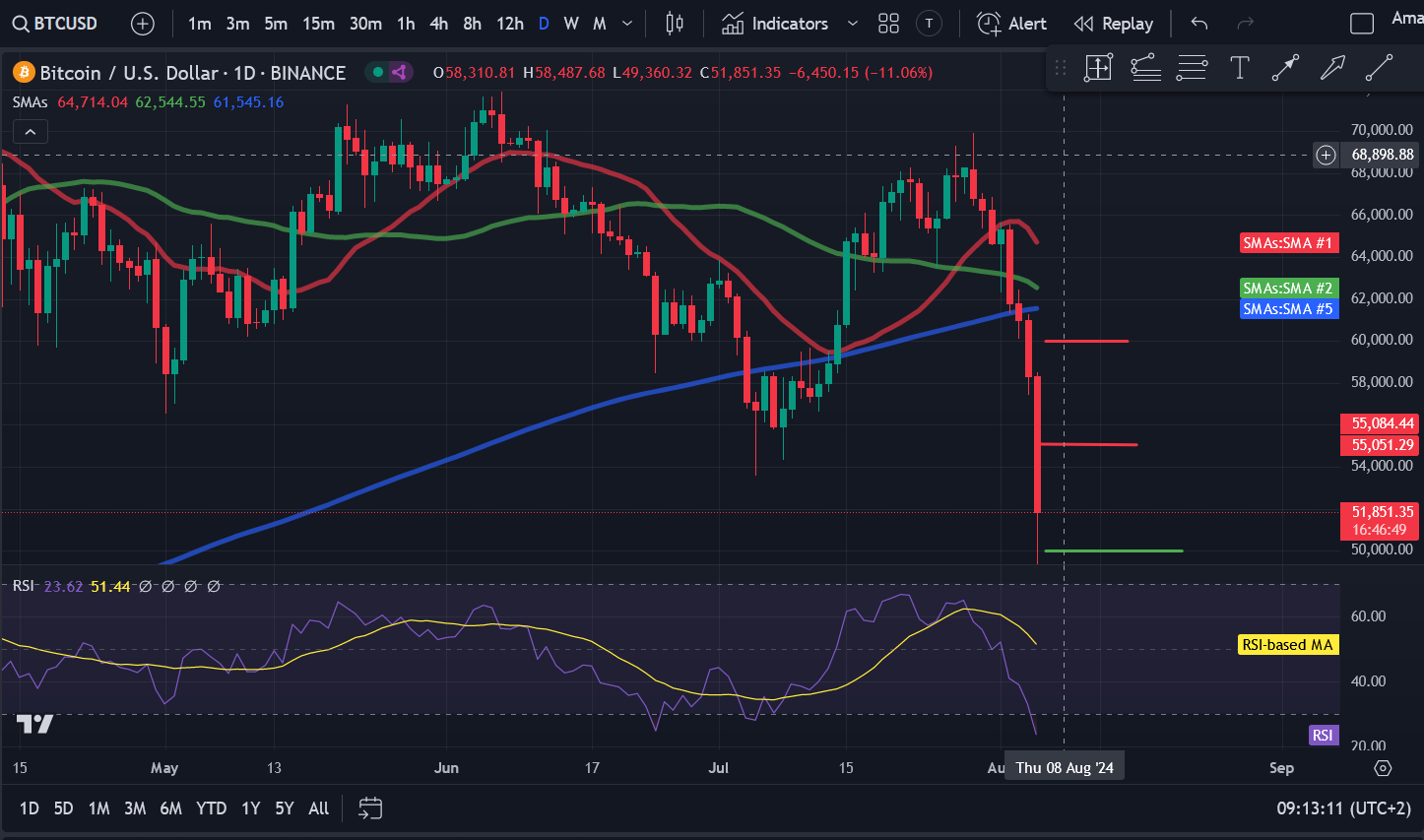Image resolution: width=1424 pixels, height=840 pixels.
Task: Select the daily D interval
Action: [x=544, y=24]
